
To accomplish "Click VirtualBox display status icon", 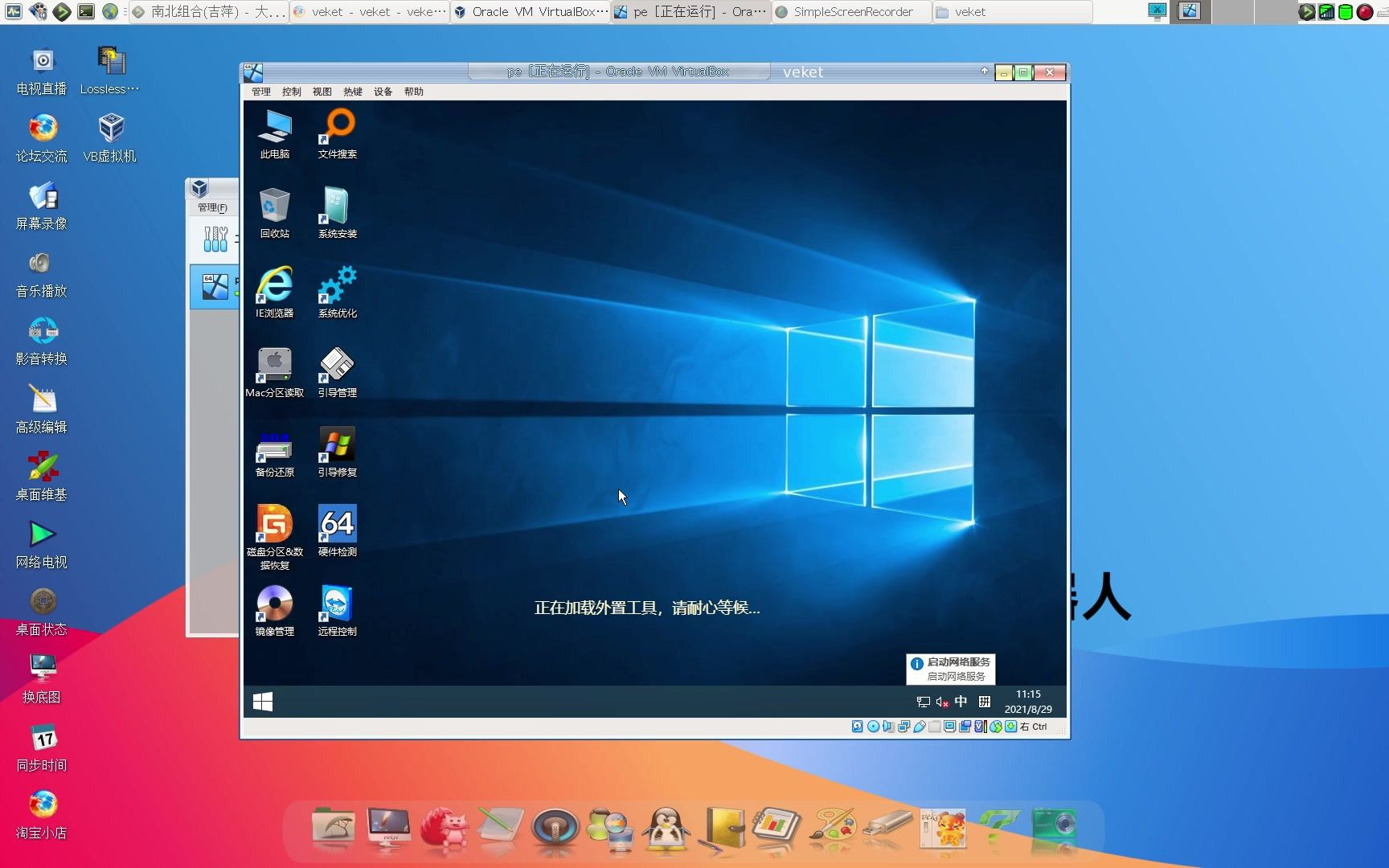I will coord(949,727).
